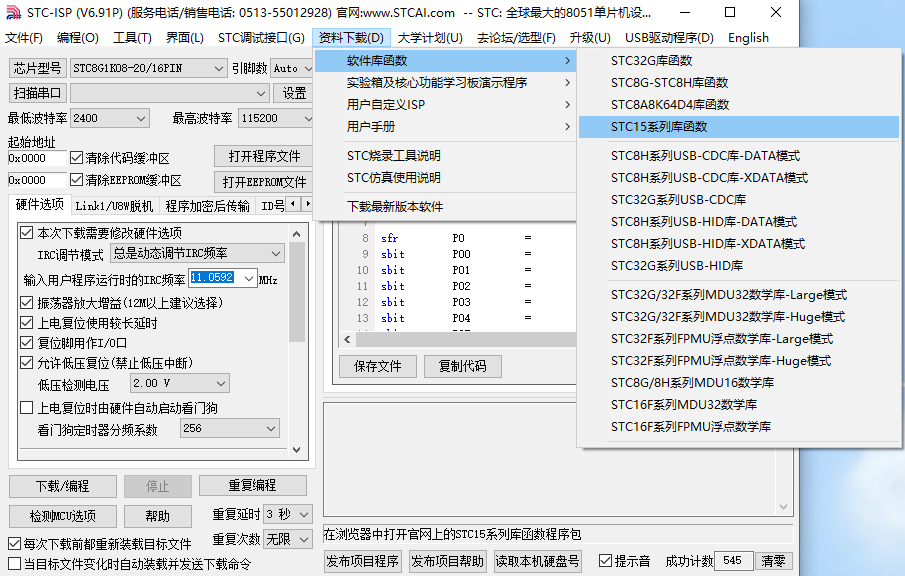Viewport: 905px width, 576px height.
Task: Select STC8G/8H系列MDU16数学库 entry
Action: tap(739, 383)
